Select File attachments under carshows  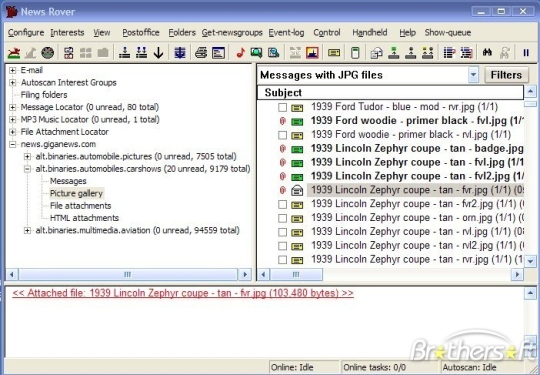[x=80, y=206]
